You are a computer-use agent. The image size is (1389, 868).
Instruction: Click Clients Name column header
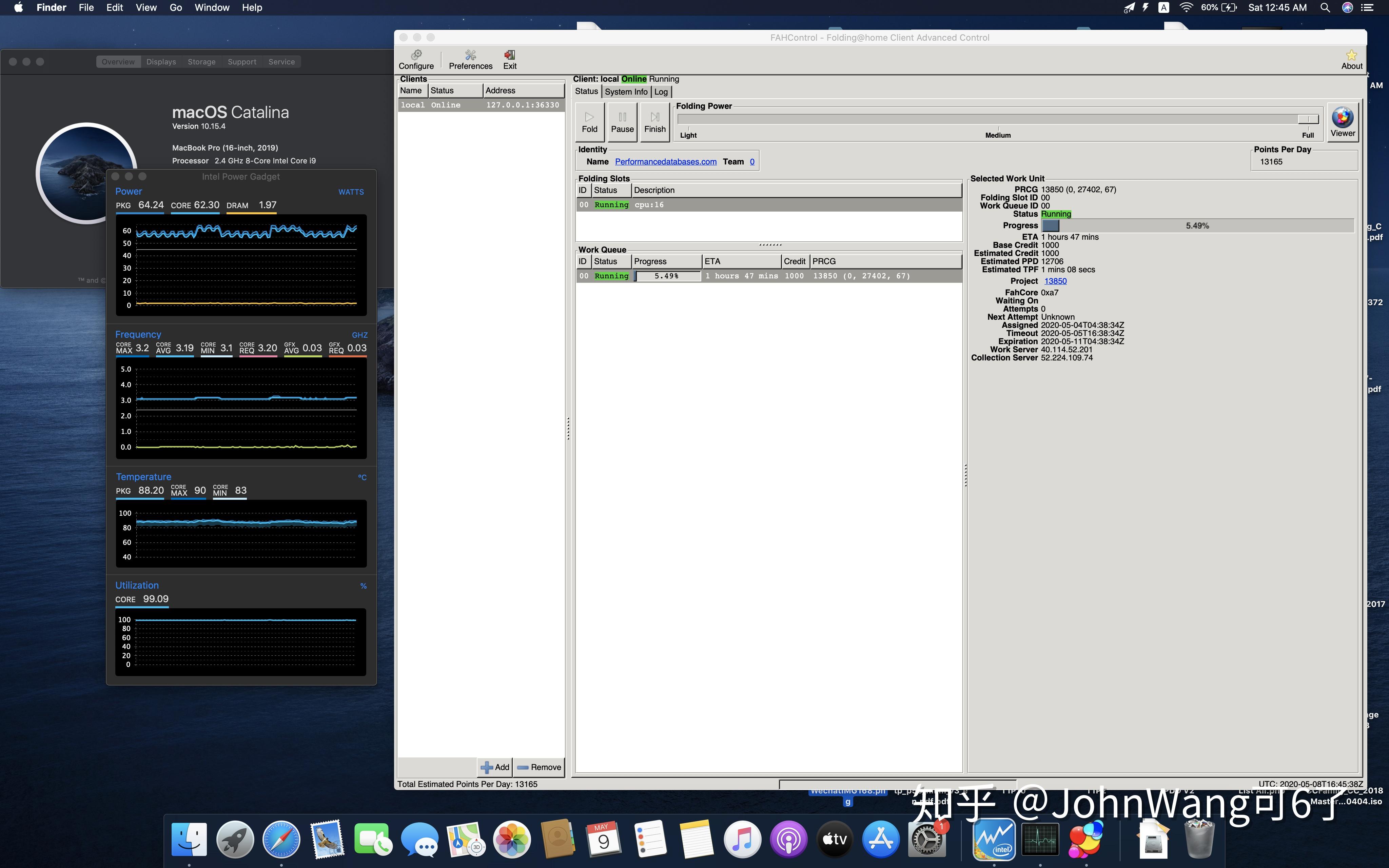[413, 91]
